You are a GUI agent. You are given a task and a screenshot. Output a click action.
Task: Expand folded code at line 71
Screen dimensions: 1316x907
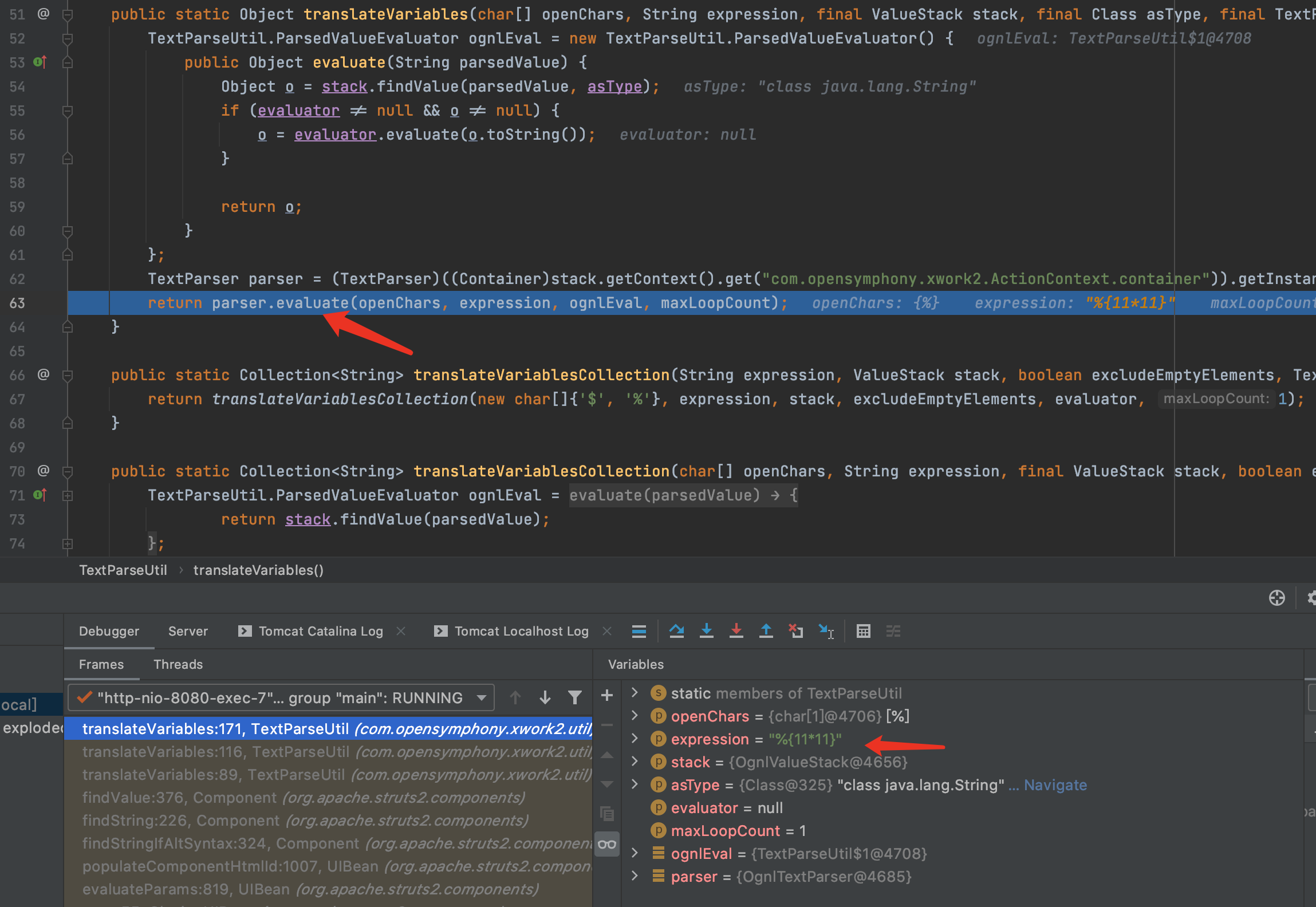pos(68,496)
